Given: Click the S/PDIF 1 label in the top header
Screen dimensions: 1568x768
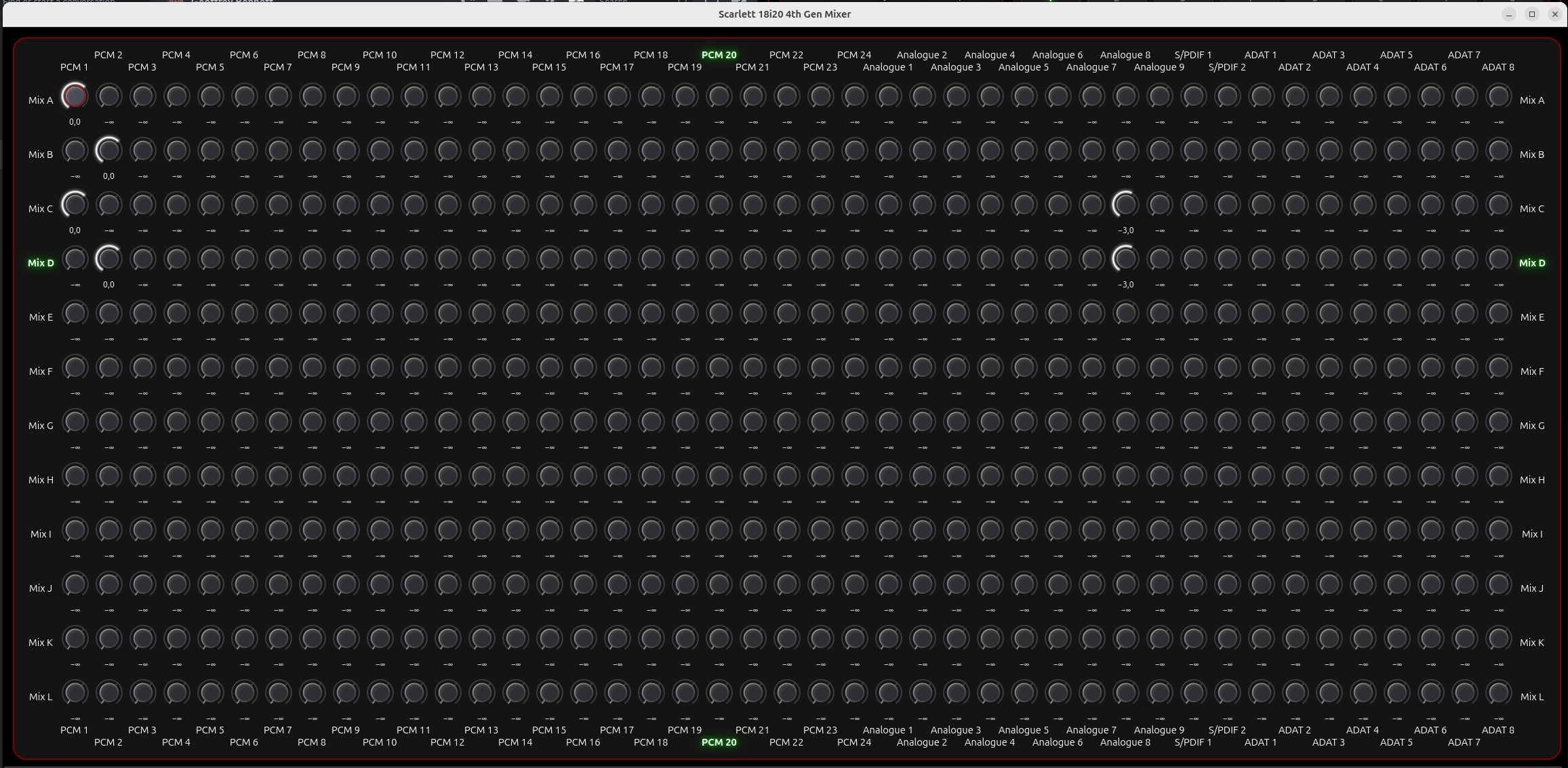Looking at the screenshot, I should (1193, 55).
